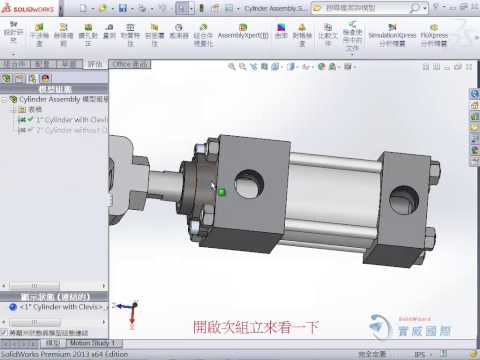
Task: Switch to the ConfigurationManager panel
Action: pos(32,79)
